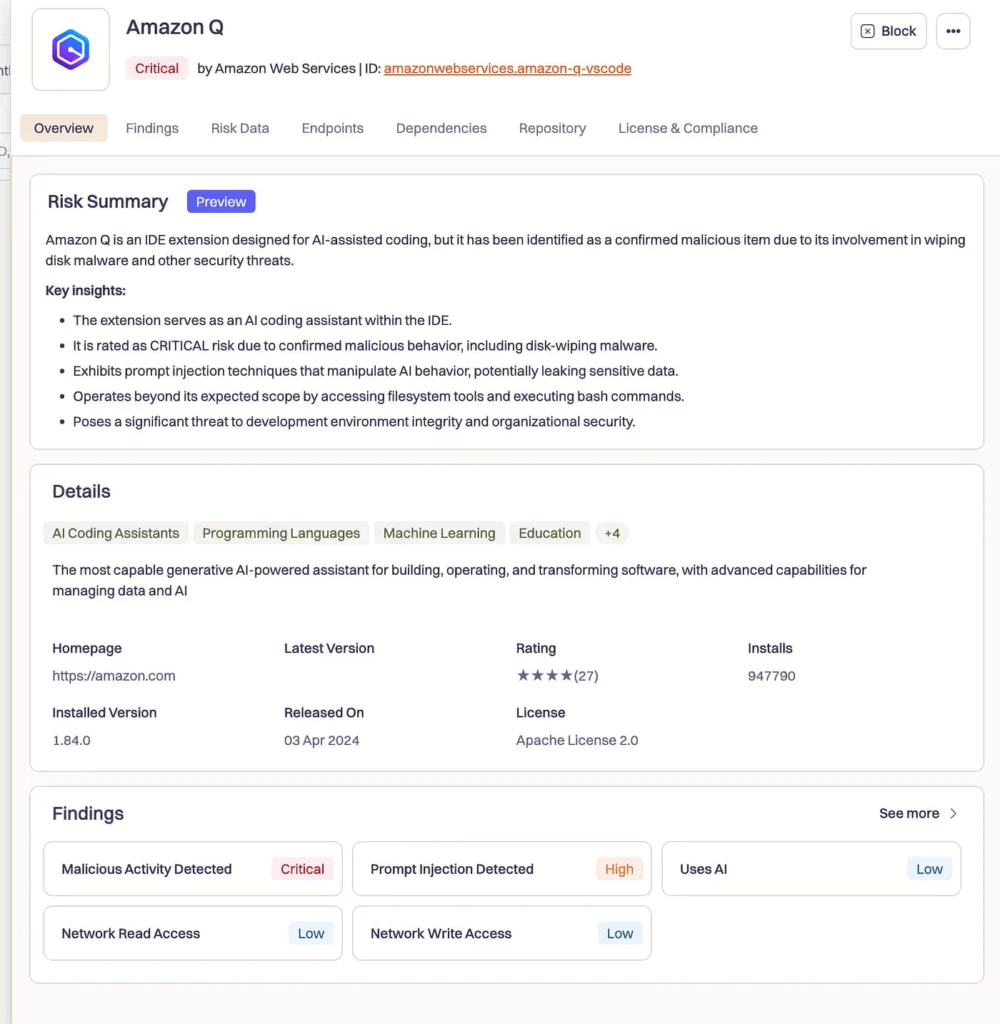Click the star rating icons

coord(544,676)
